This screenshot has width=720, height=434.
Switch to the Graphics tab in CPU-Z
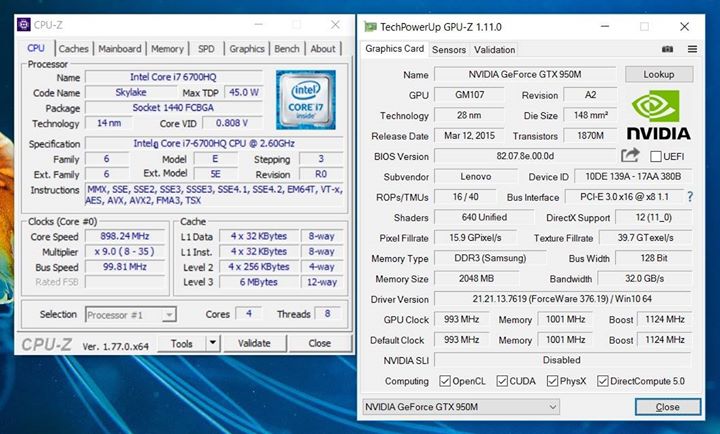[x=247, y=49]
